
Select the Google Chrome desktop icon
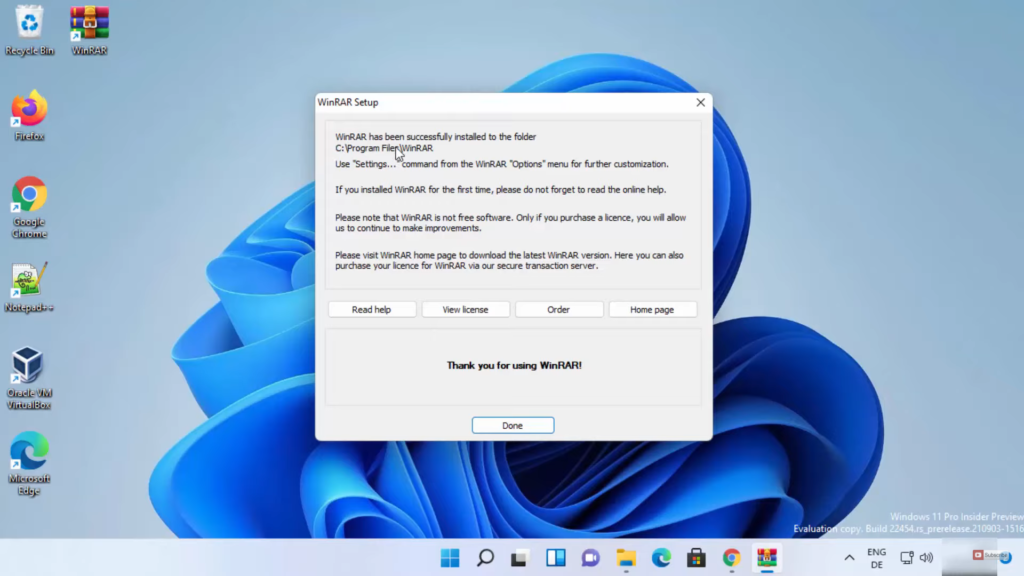(30, 198)
